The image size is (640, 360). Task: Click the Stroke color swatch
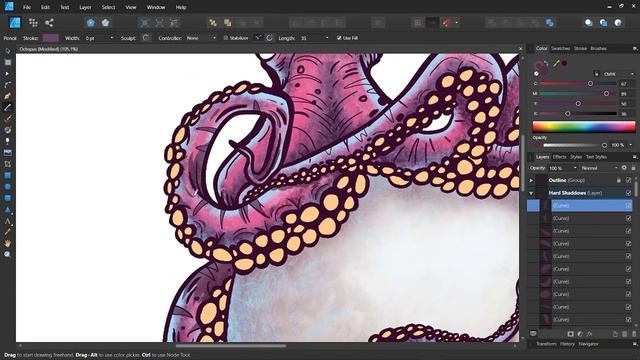pos(51,38)
